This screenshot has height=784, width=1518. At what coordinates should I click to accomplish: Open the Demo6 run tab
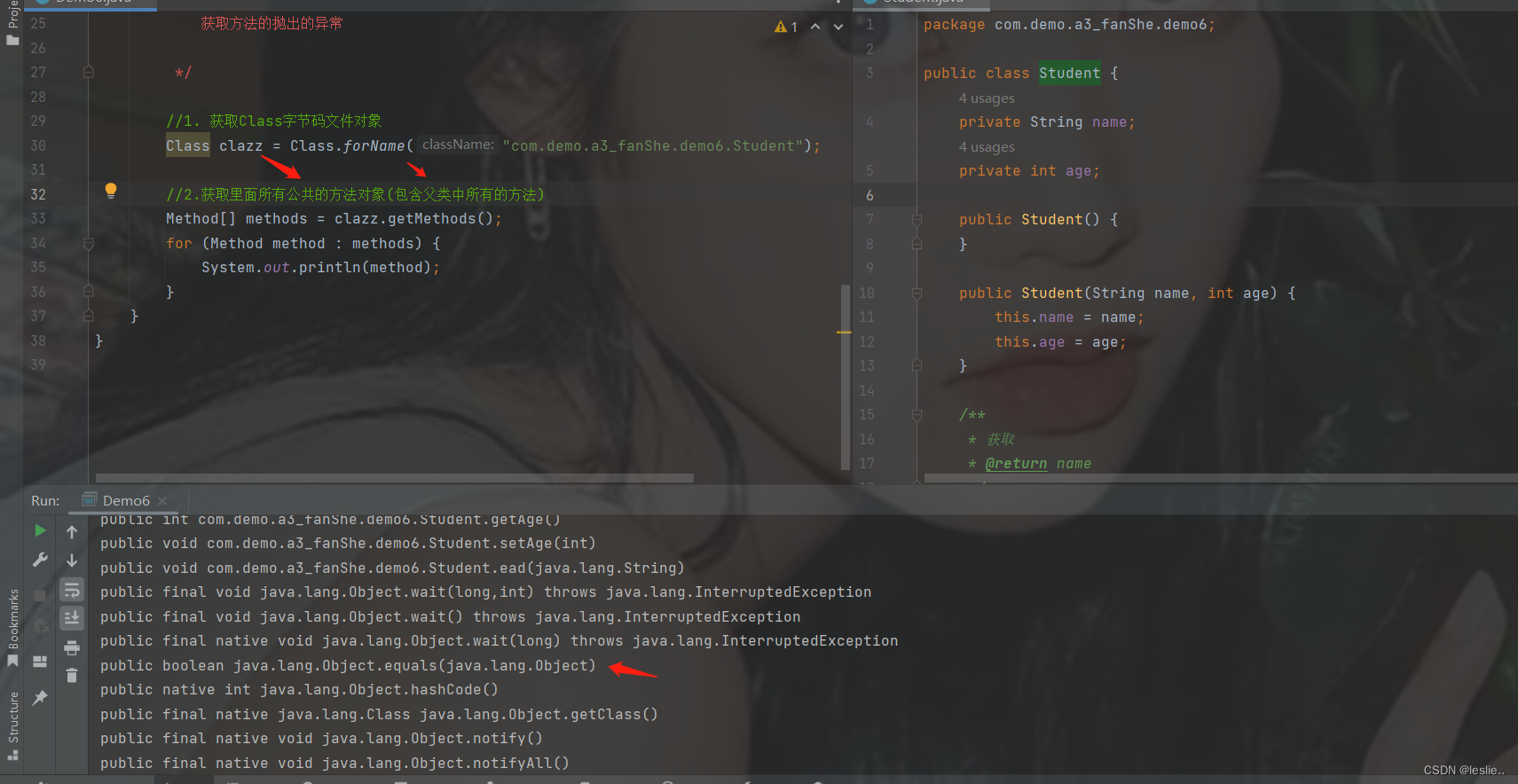pos(126,500)
